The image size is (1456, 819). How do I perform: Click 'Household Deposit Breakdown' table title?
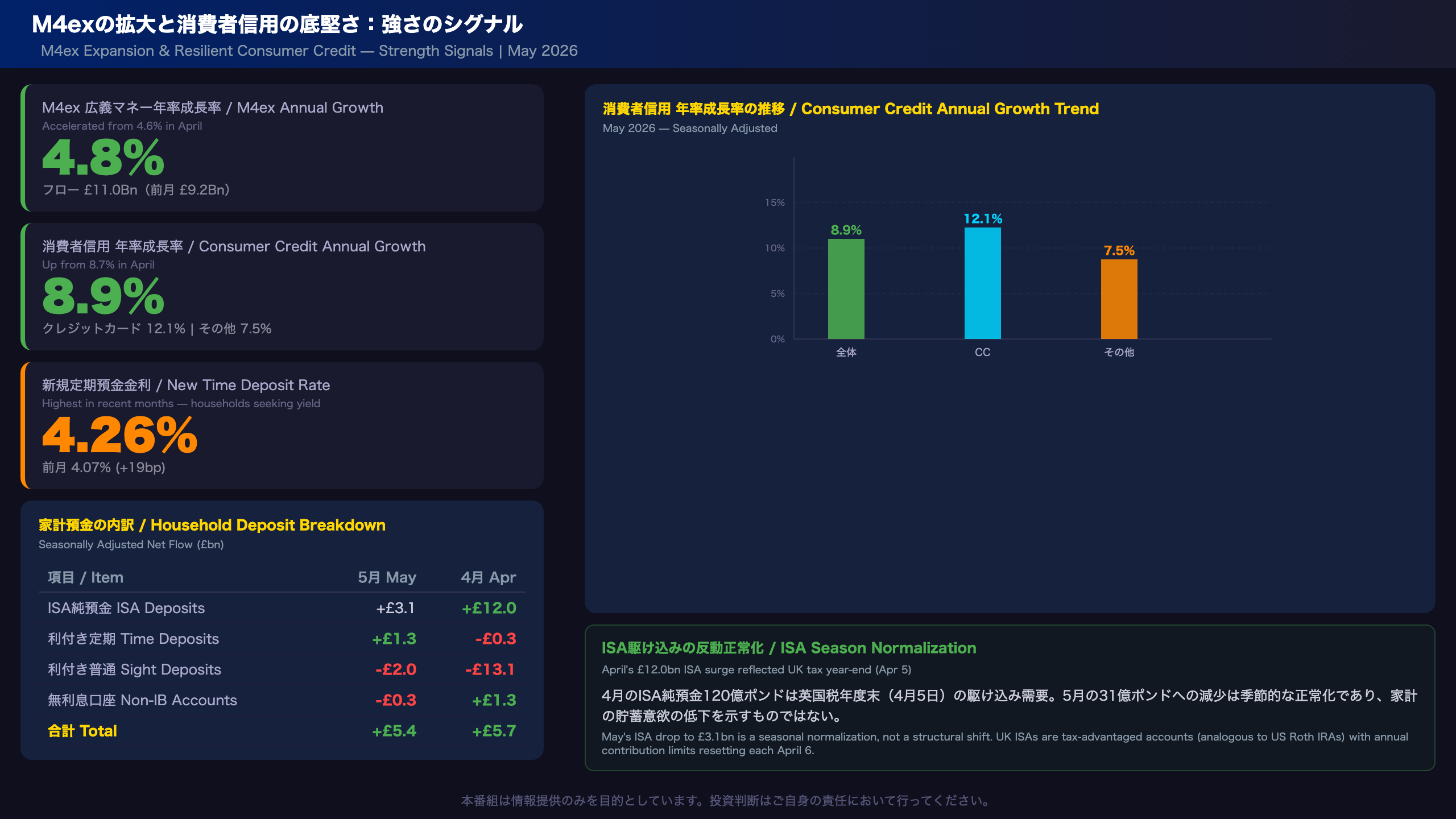(212, 525)
